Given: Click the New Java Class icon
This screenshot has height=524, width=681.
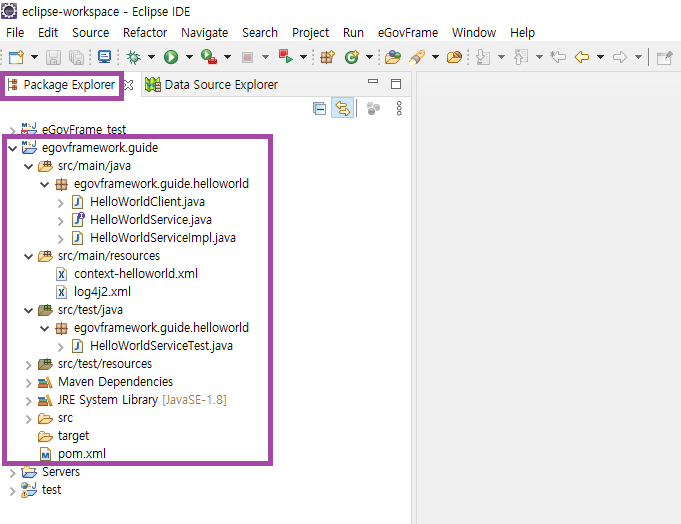Looking at the screenshot, I should pos(352,57).
